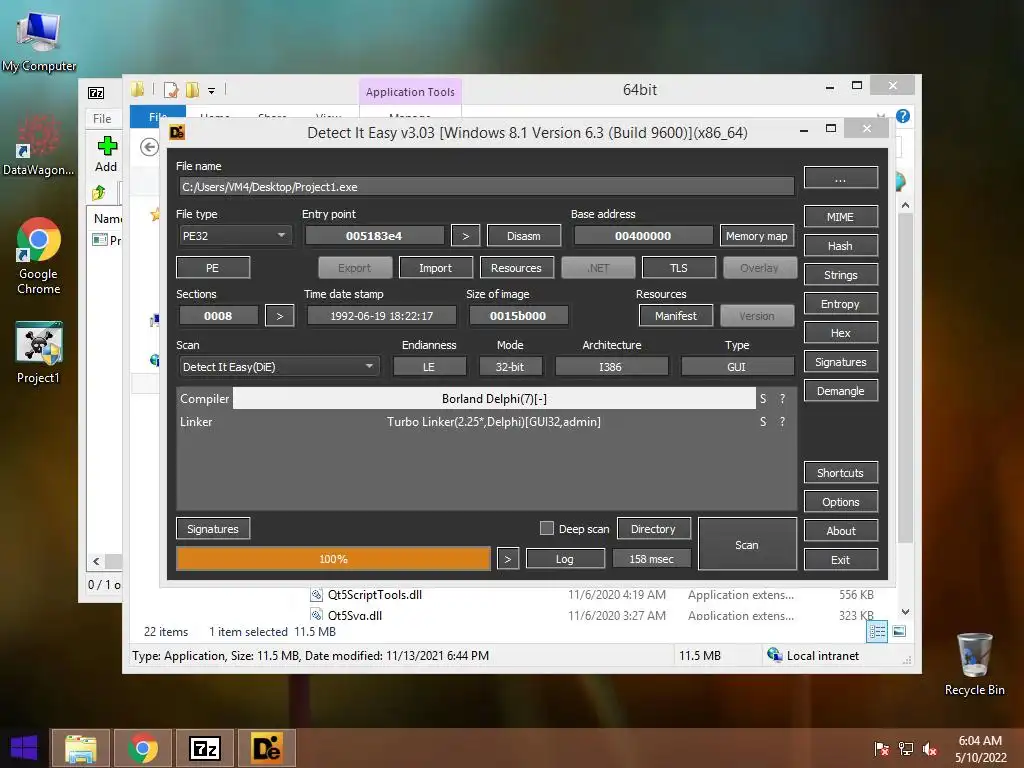Click the bottom-left Signatures button
This screenshot has width=1024, height=768.
[x=213, y=529]
